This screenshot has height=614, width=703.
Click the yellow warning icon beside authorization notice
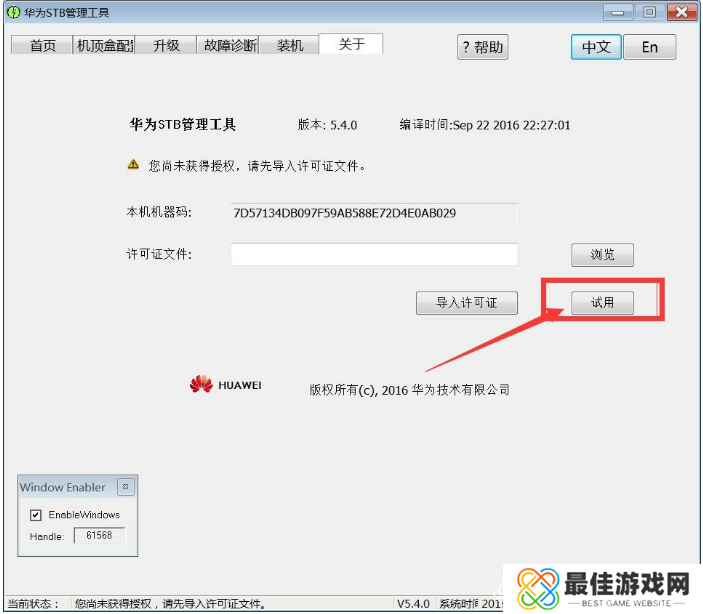click(x=133, y=164)
